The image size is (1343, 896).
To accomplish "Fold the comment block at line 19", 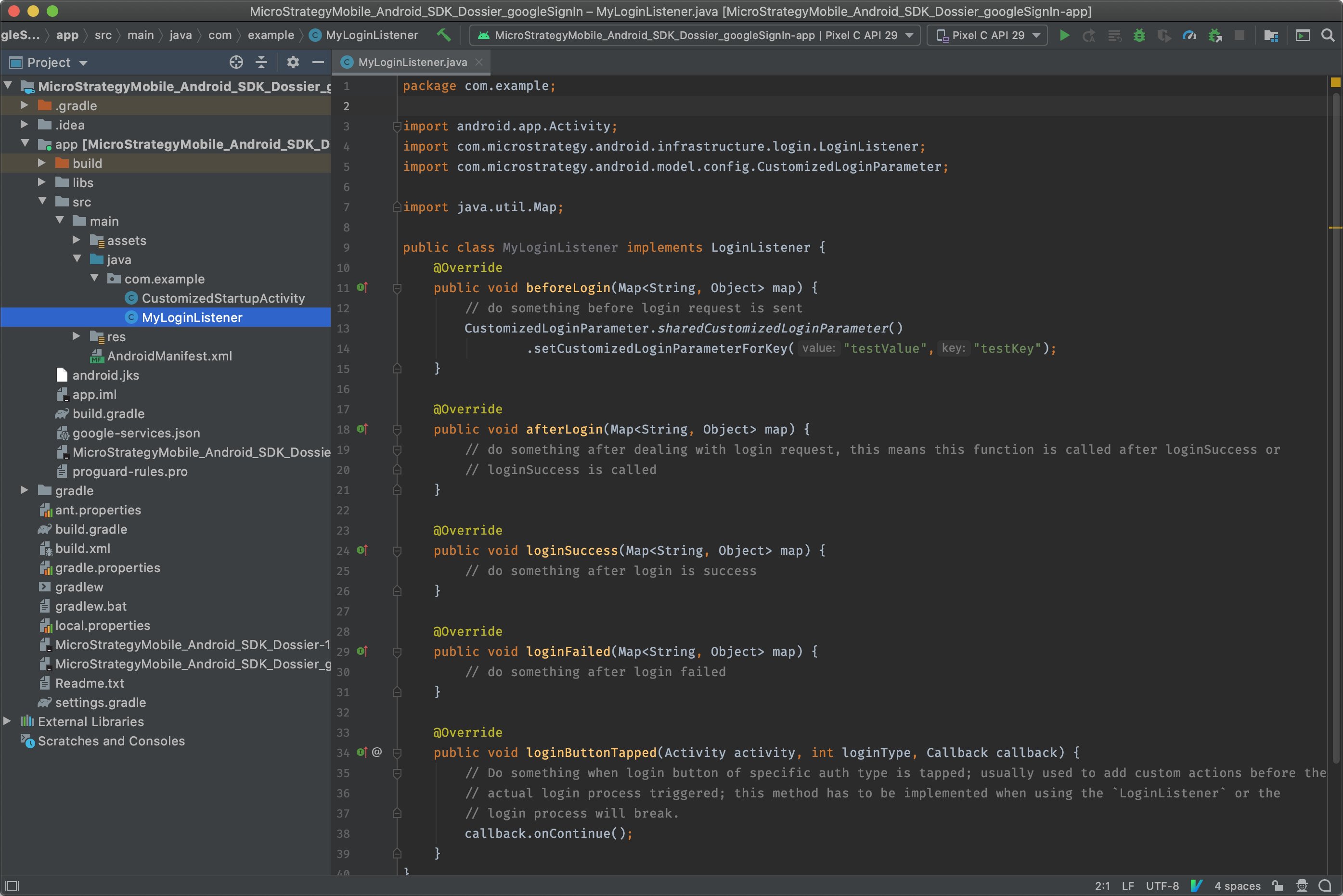I will [x=397, y=450].
